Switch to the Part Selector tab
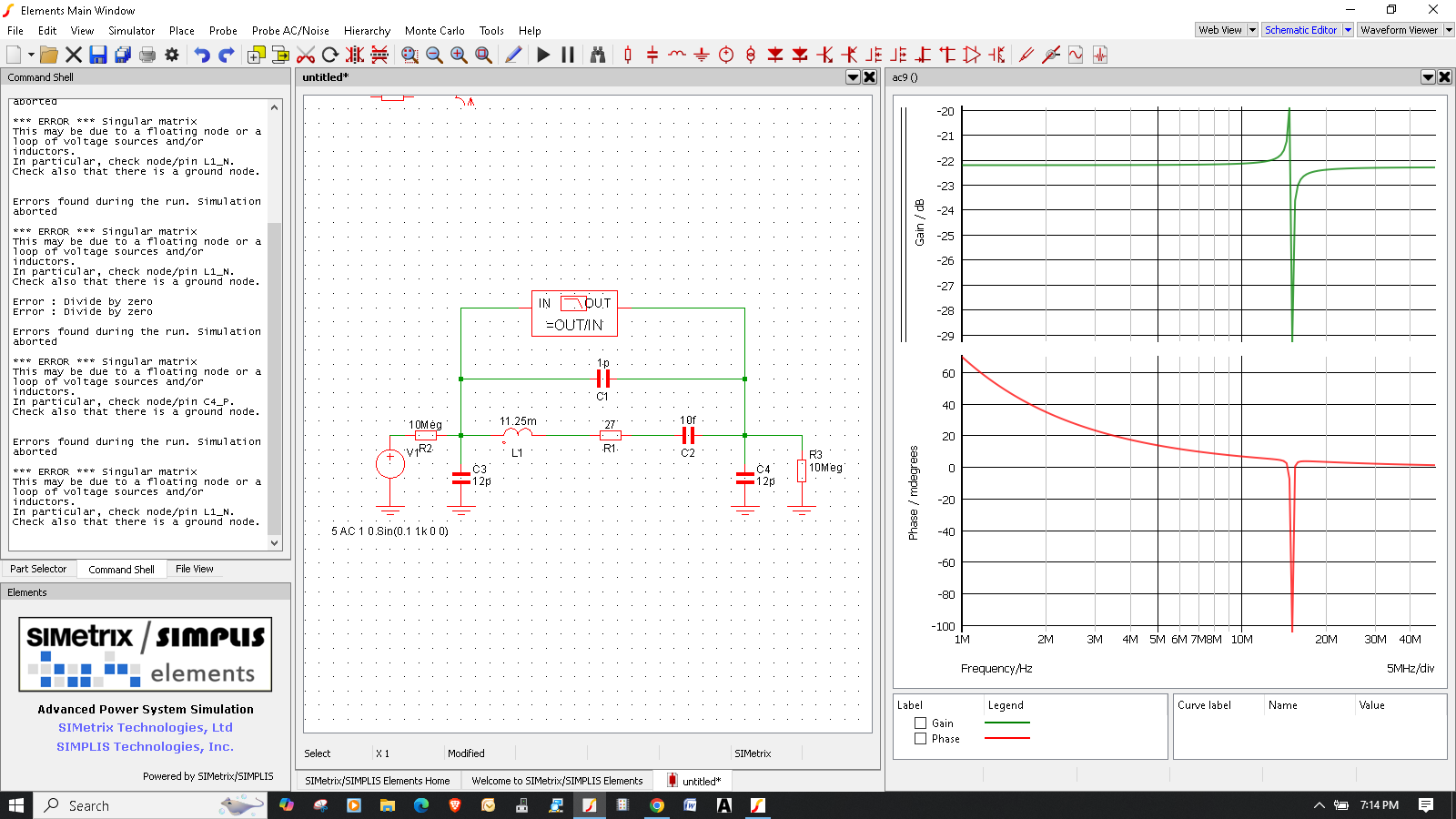 click(38, 569)
